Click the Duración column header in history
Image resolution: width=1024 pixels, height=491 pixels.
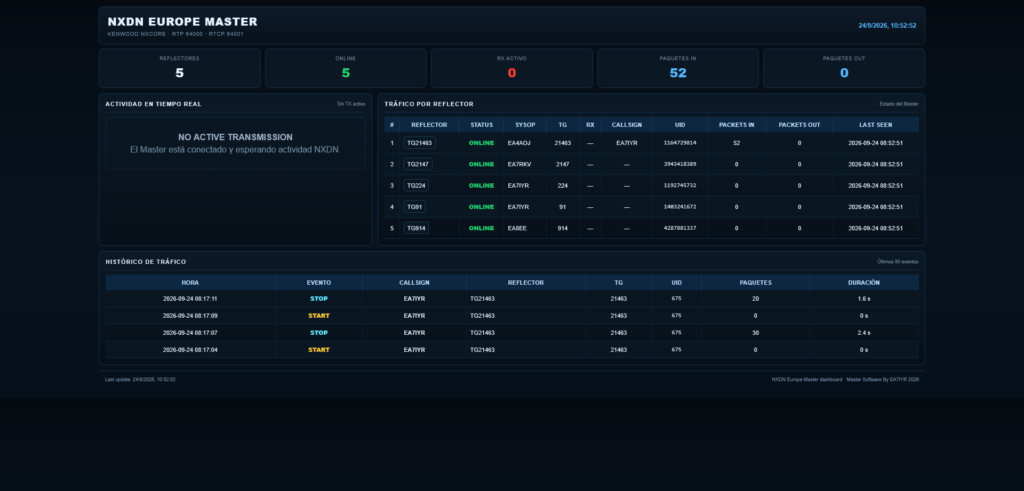tap(864, 283)
